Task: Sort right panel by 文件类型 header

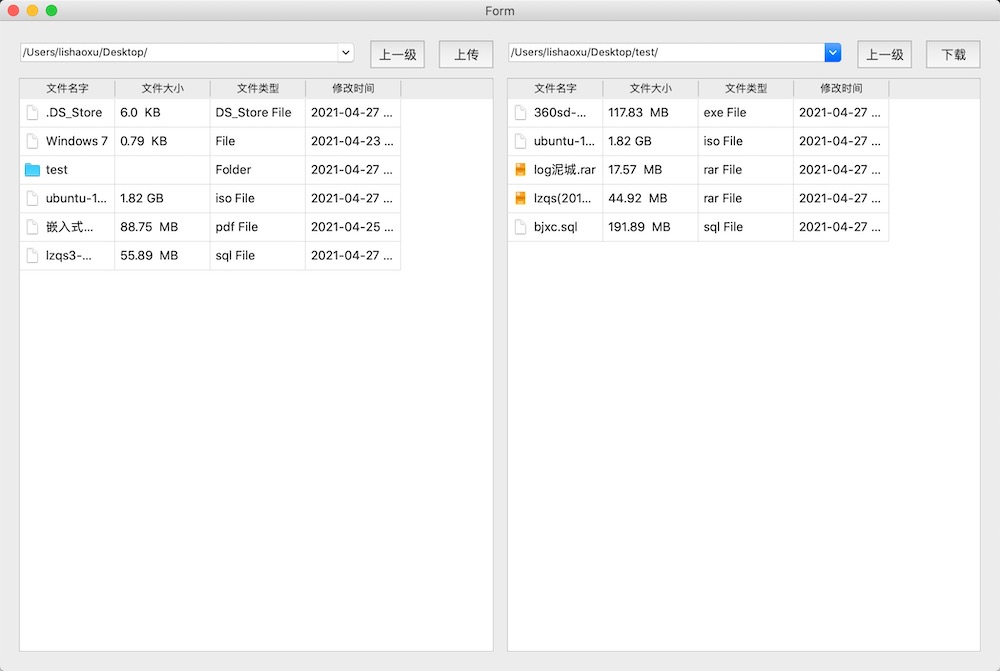Action: click(746, 89)
